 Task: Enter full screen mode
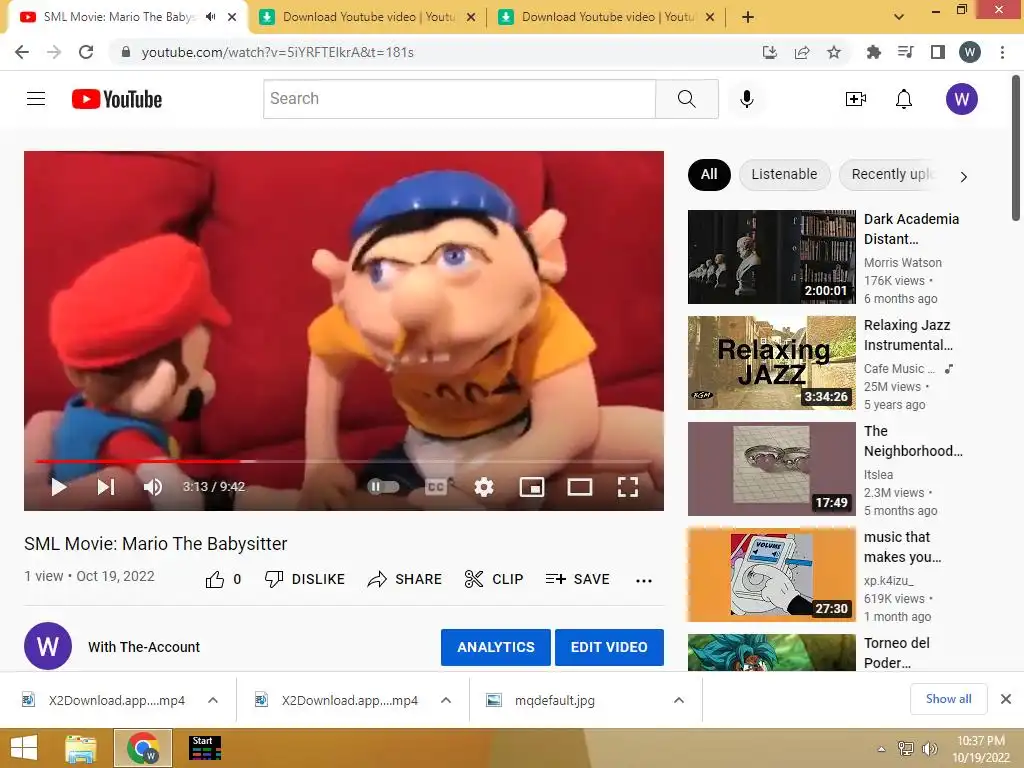(628, 487)
